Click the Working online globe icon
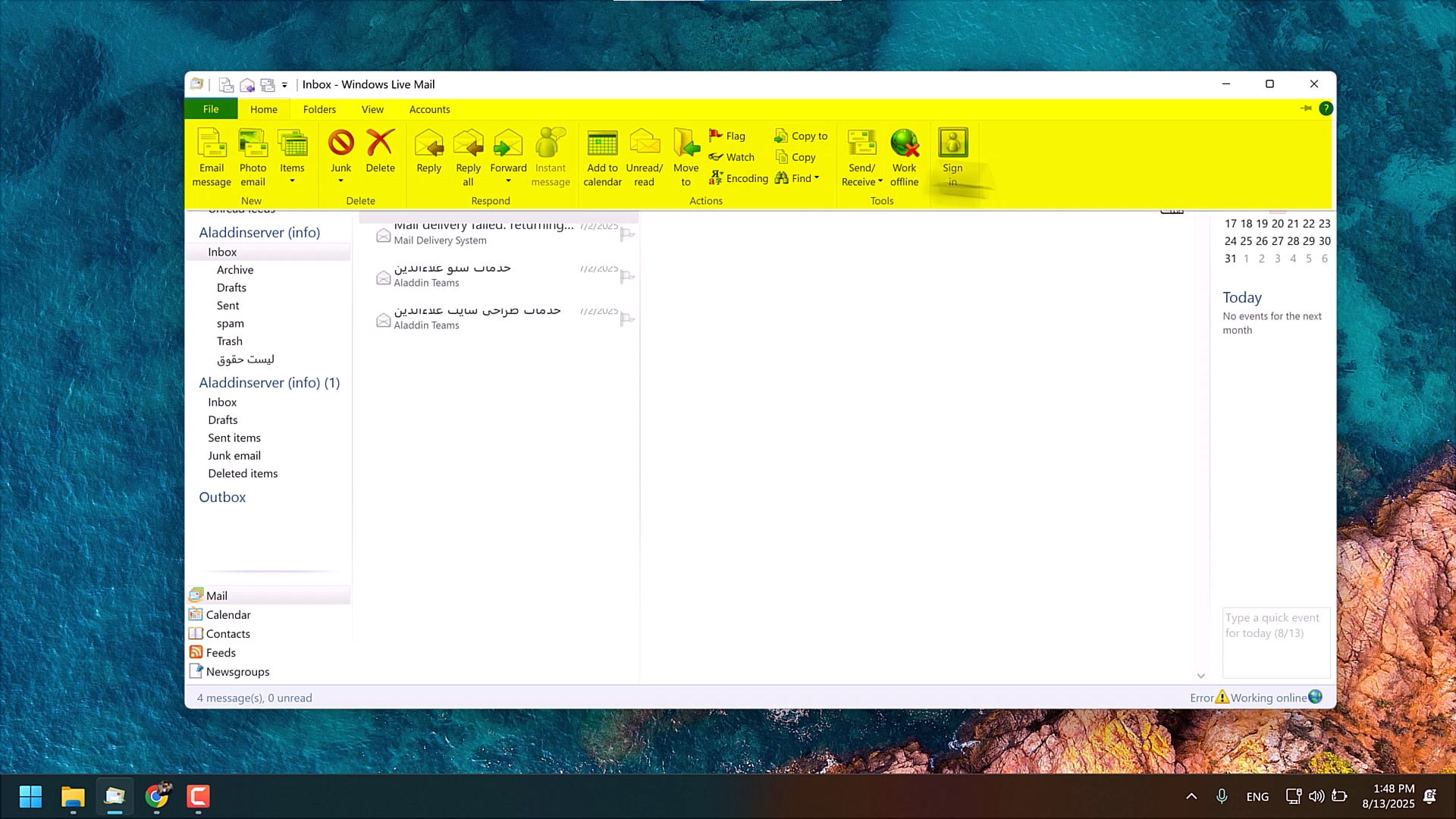Screen dimensions: 1456x819 [1316, 697]
